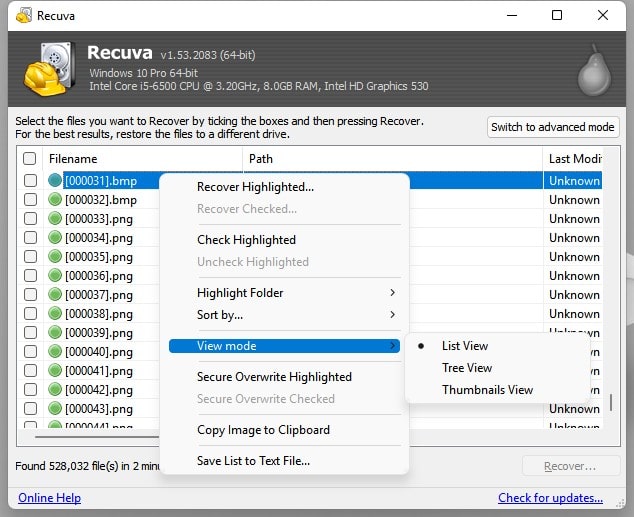Click green status dot for [000035].png
The height and width of the screenshot is (517, 634).
coord(55,256)
